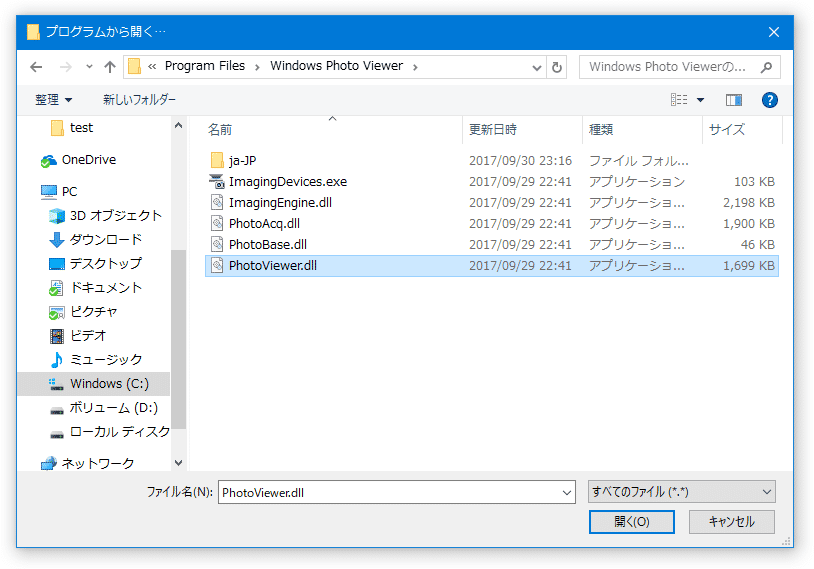Open the ダウンロード folder
The height and width of the screenshot is (569, 814).
96,239
